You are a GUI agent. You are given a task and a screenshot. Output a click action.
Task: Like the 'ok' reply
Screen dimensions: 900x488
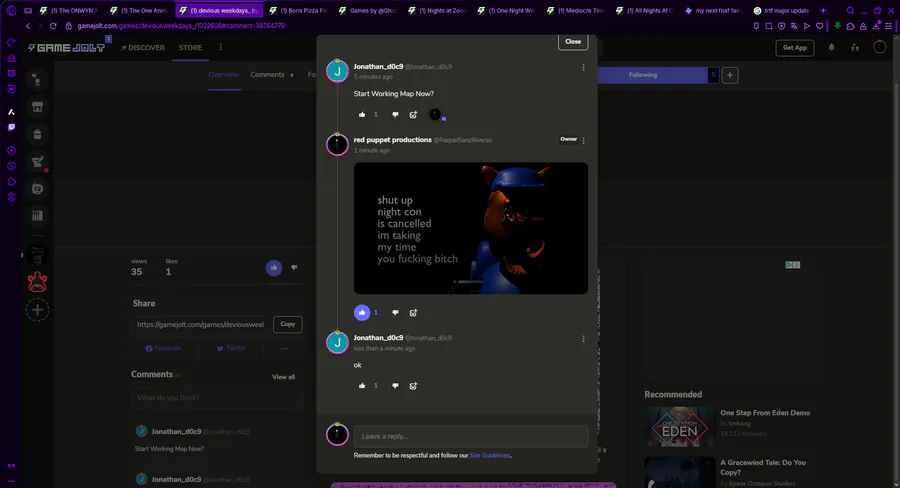(362, 386)
